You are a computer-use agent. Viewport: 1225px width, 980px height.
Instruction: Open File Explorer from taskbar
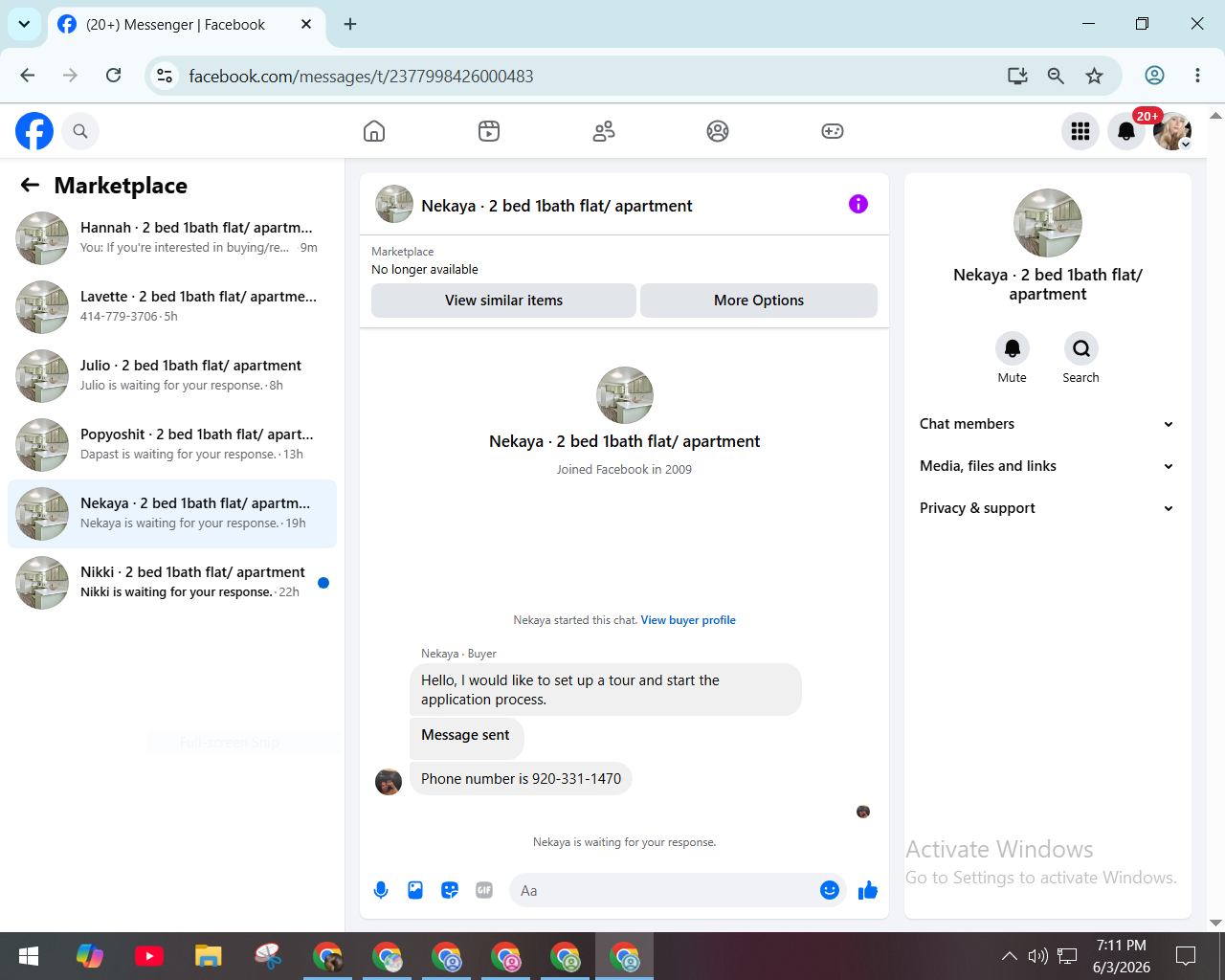coord(209,956)
